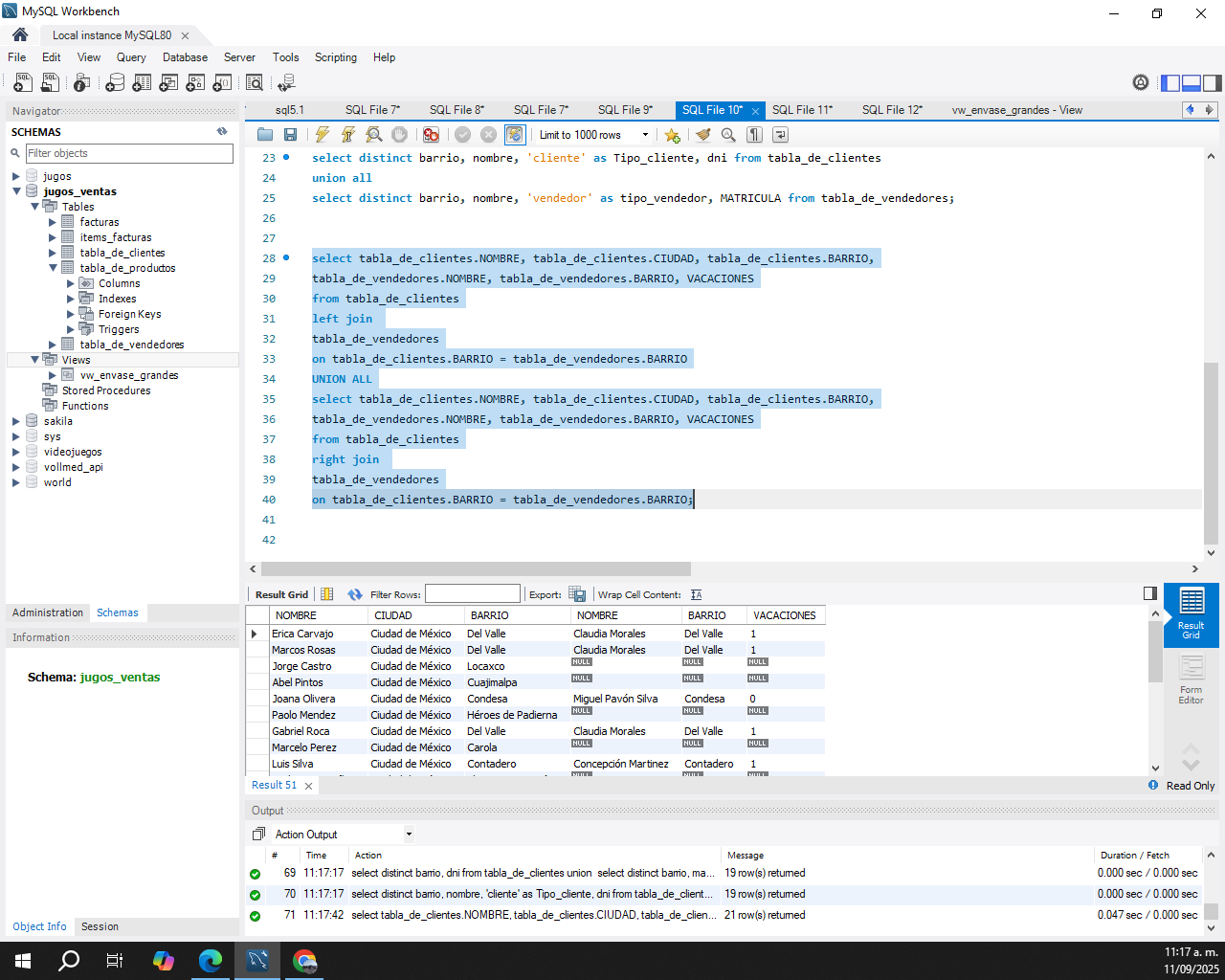Expand the tabla_de_clientes table node
This screenshot has height=980, width=1225.
click(x=53, y=253)
